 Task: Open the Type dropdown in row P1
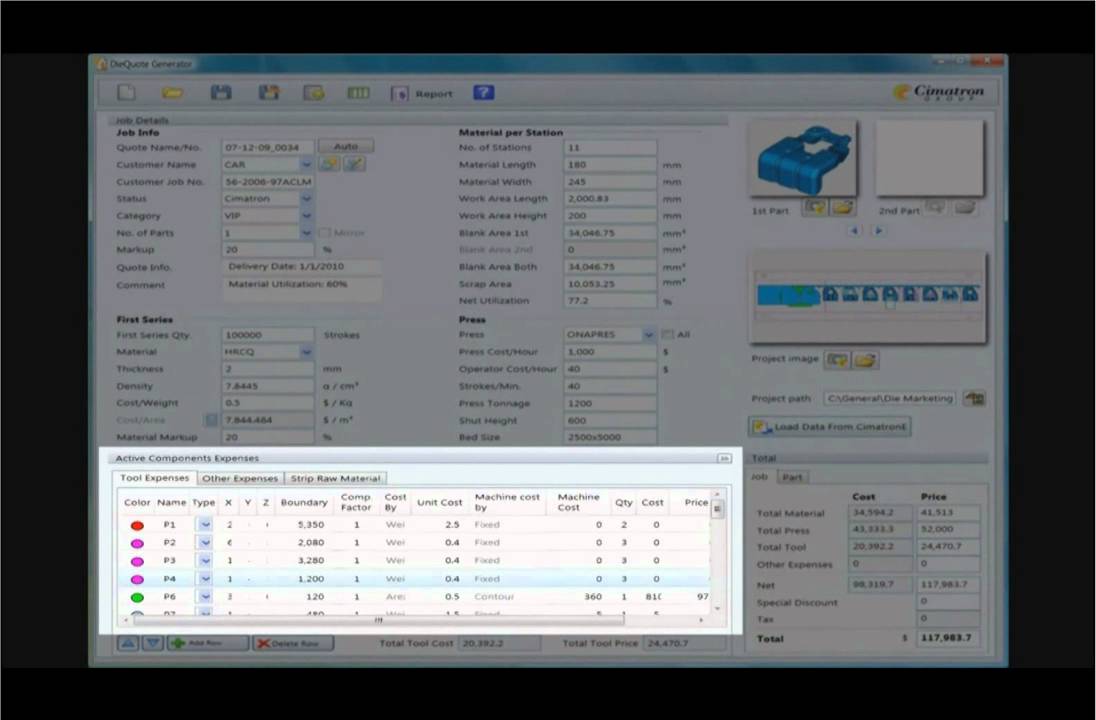point(205,524)
